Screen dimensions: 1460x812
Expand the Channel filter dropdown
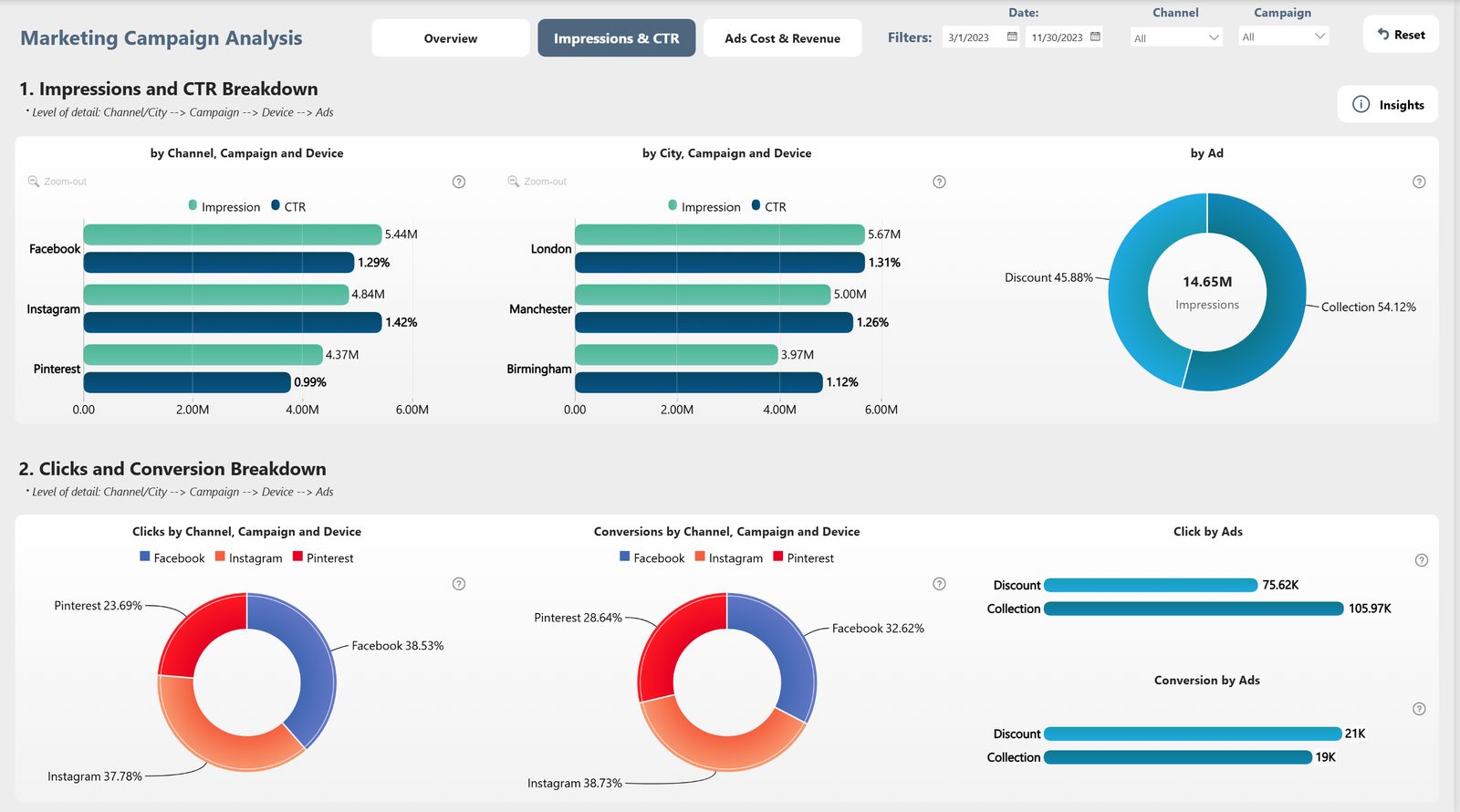tap(1175, 37)
